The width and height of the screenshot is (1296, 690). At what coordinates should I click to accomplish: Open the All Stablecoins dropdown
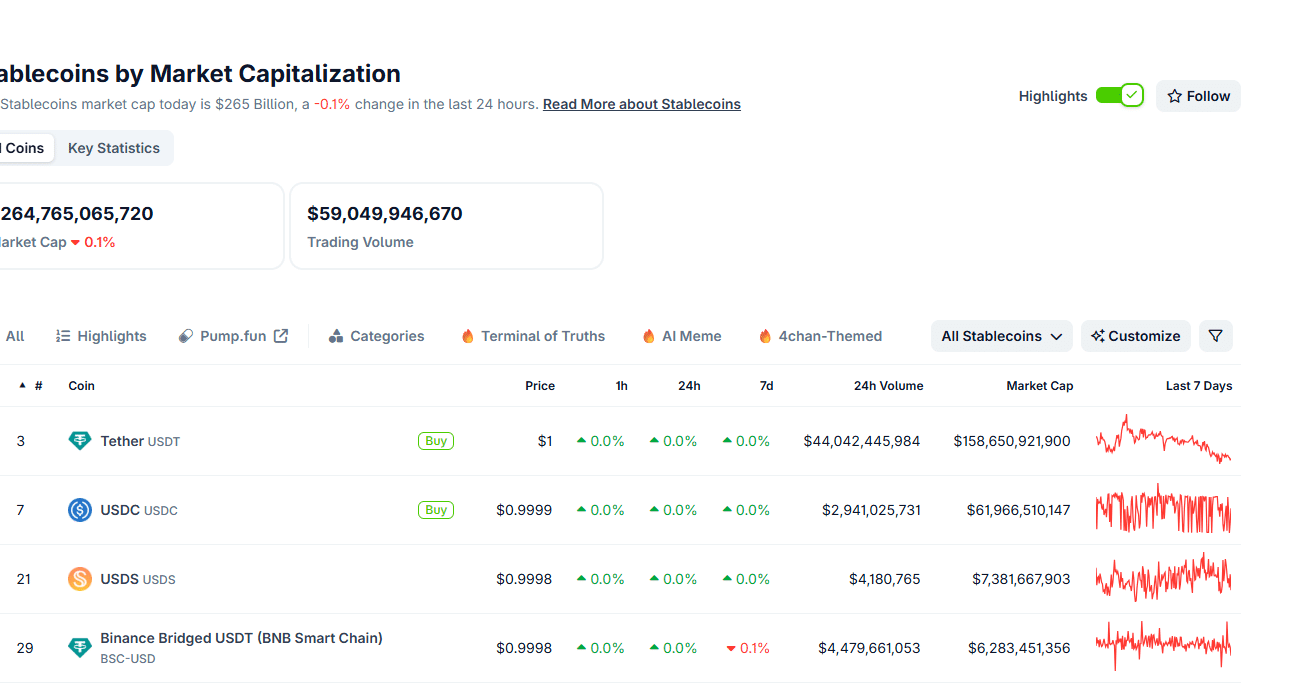click(1002, 336)
